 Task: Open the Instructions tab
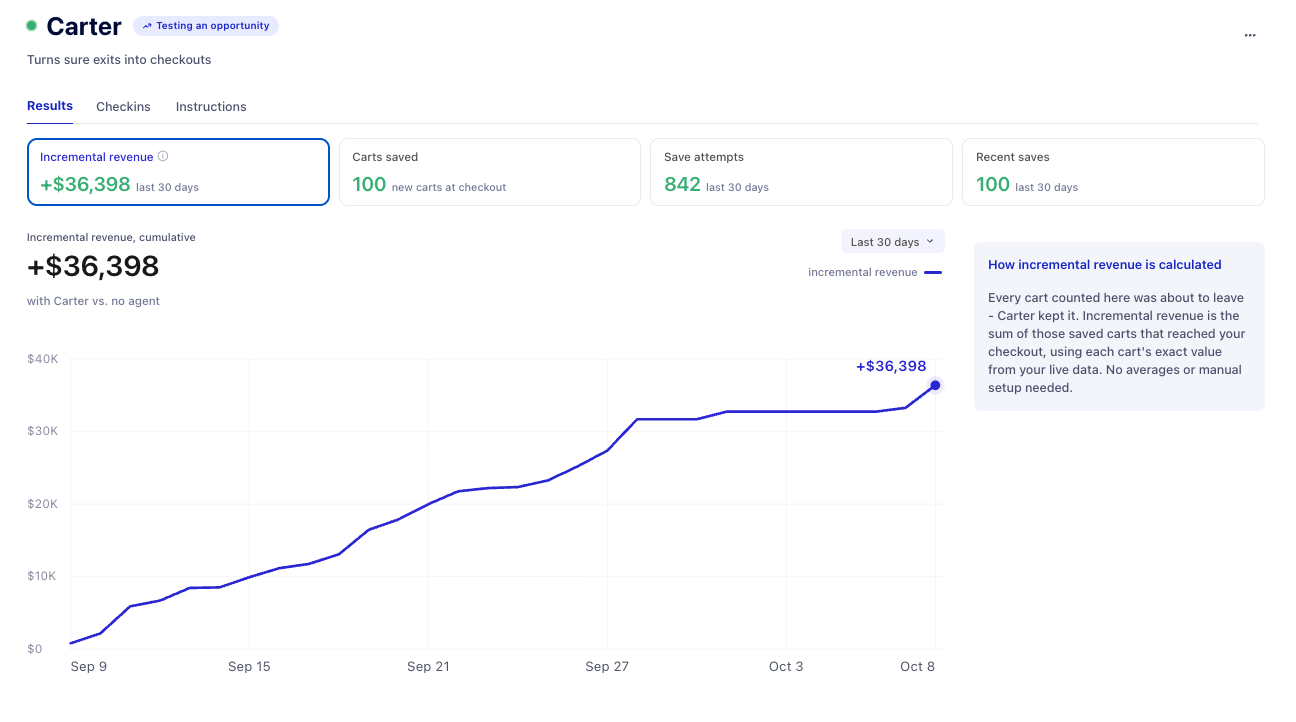pos(211,106)
